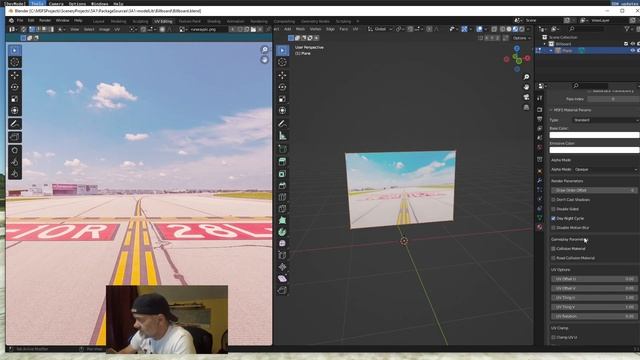Enable Double Sided checkbox
Viewport: 640px width, 360px height.
tap(553, 209)
